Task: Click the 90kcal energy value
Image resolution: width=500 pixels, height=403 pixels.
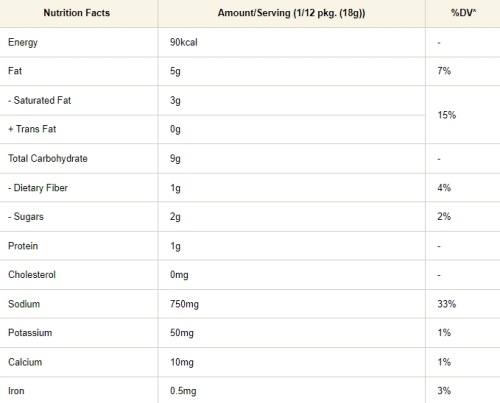Action: coord(184,42)
